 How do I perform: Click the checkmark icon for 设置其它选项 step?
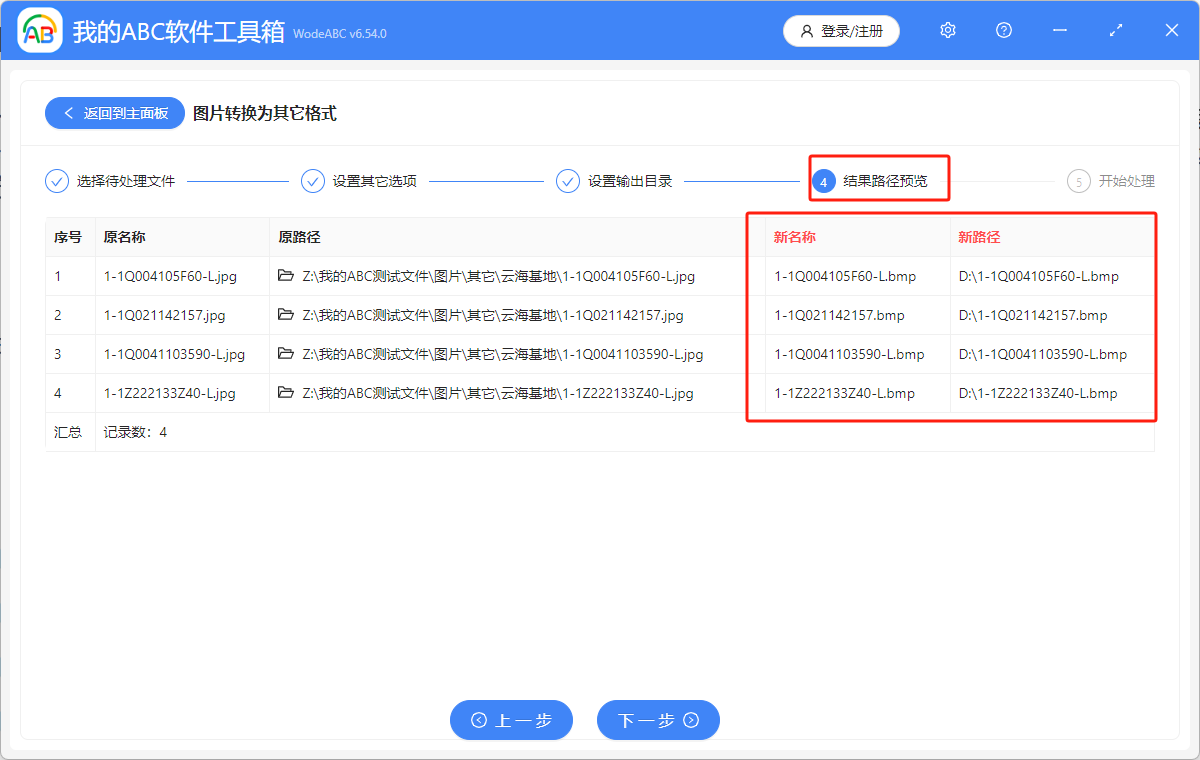[x=313, y=181]
